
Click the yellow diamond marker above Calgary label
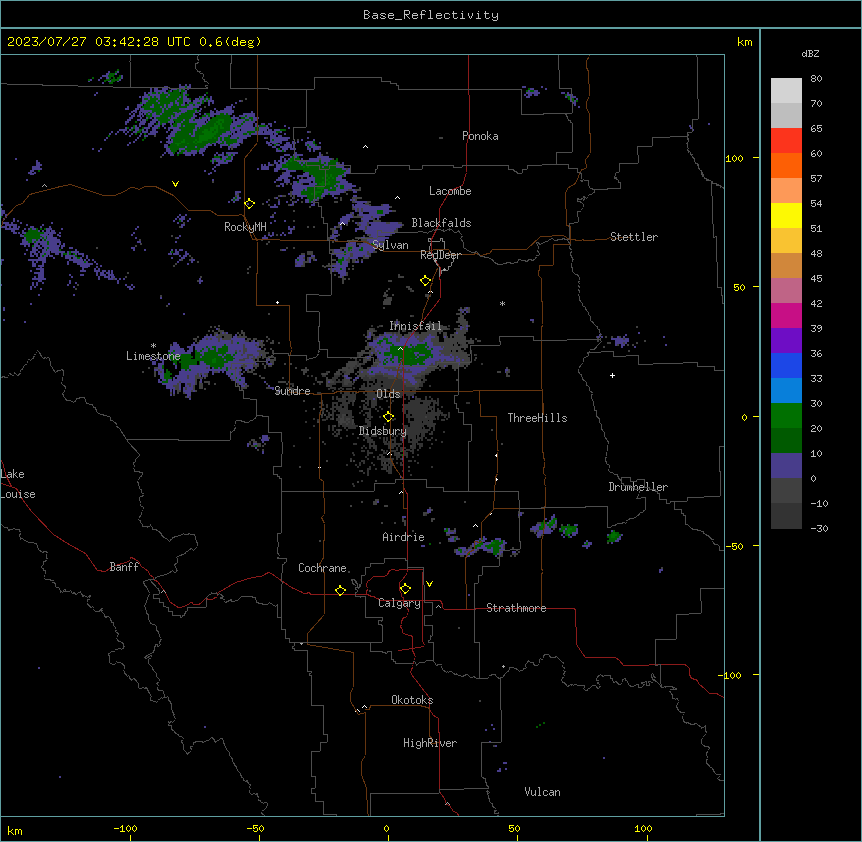(x=405, y=589)
